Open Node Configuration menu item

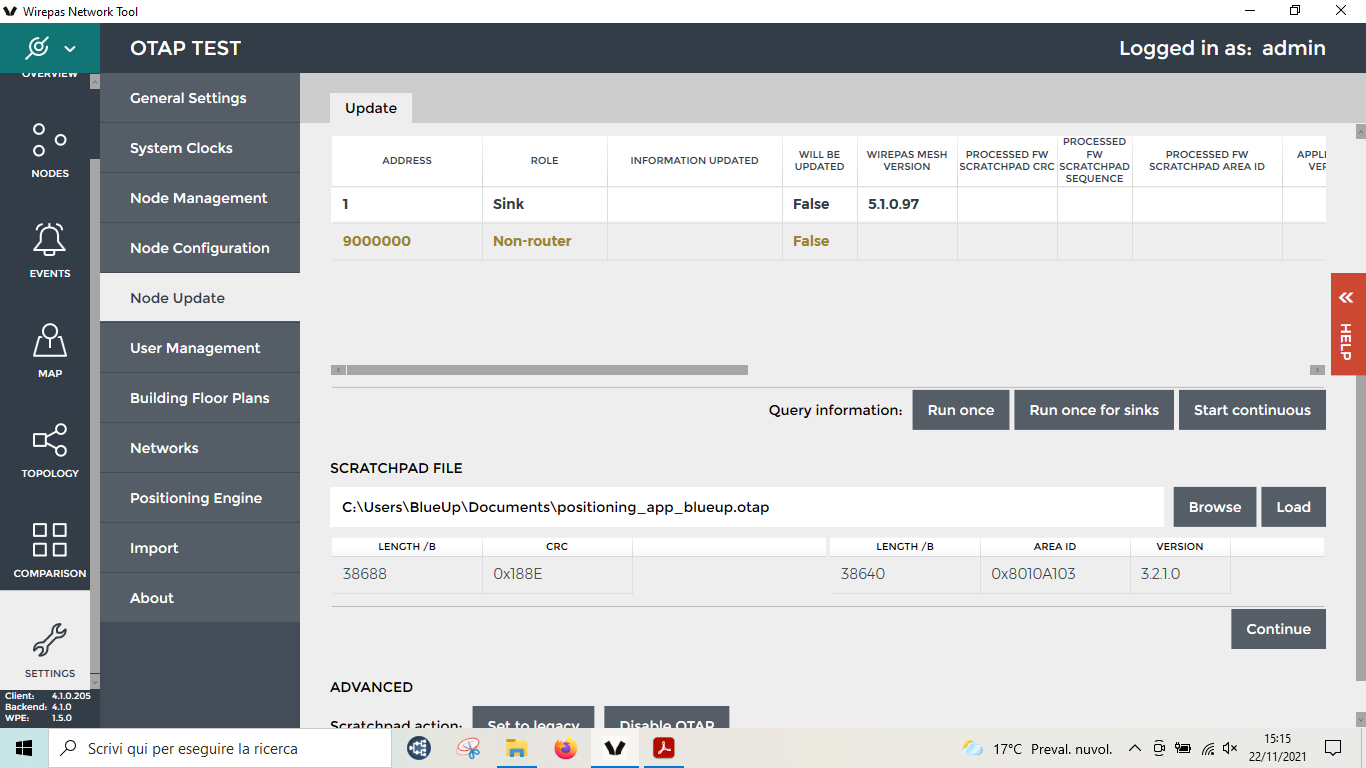pos(200,248)
